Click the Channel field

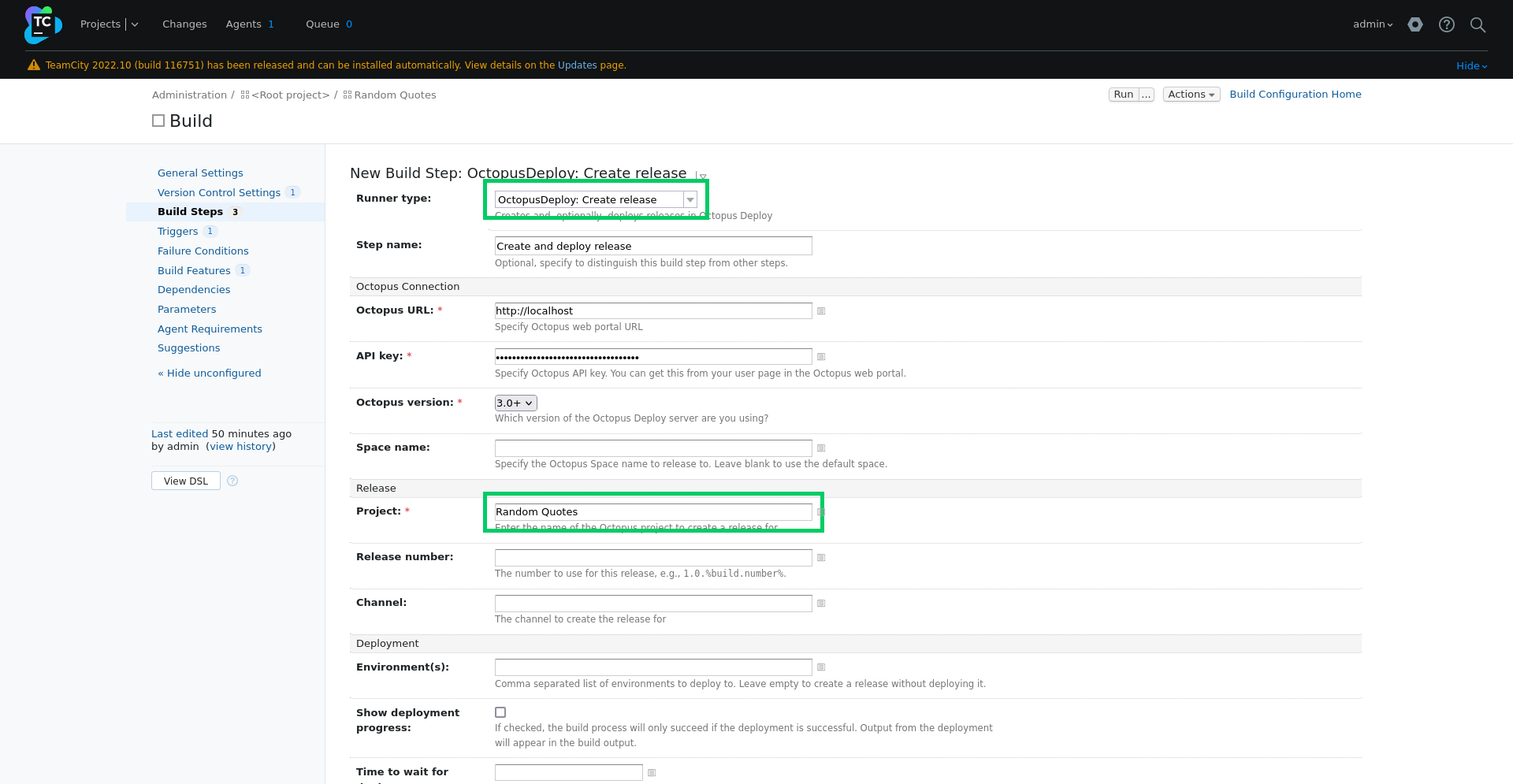653,604
